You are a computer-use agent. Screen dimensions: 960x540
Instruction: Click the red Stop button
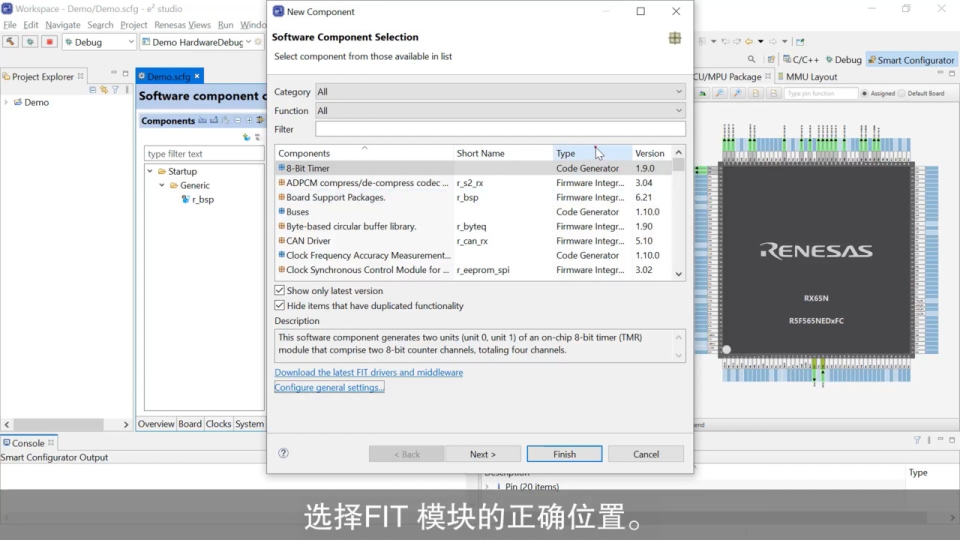pos(50,42)
